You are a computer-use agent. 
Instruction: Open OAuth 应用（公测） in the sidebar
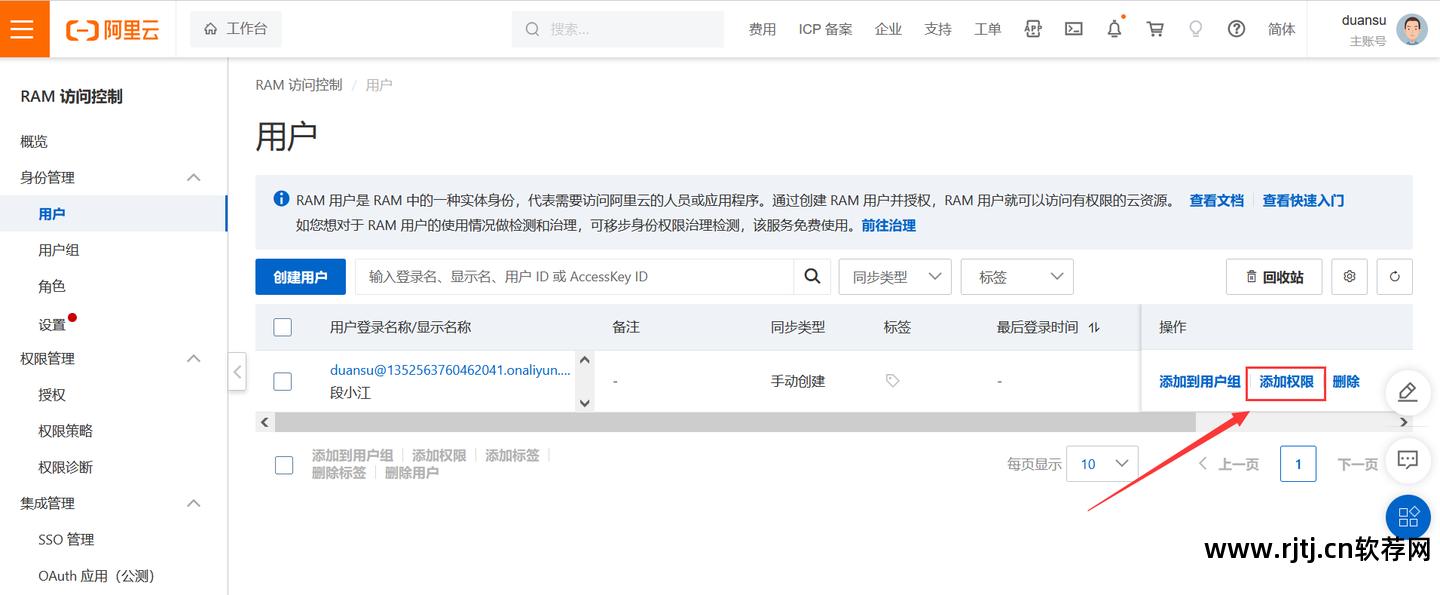coord(97,576)
